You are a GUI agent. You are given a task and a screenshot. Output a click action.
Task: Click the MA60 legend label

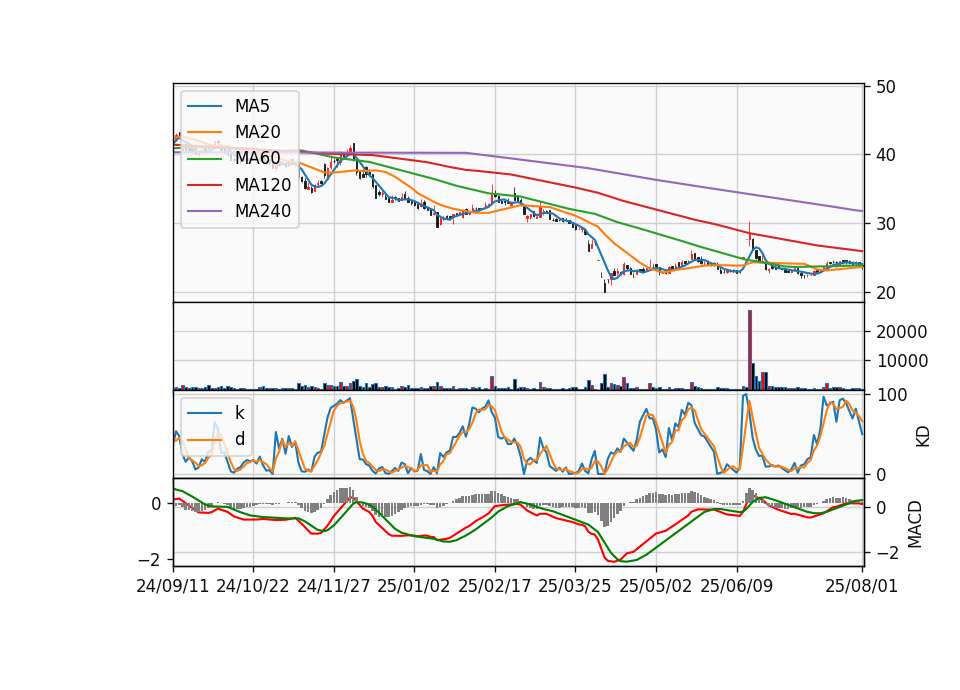click(x=257, y=159)
